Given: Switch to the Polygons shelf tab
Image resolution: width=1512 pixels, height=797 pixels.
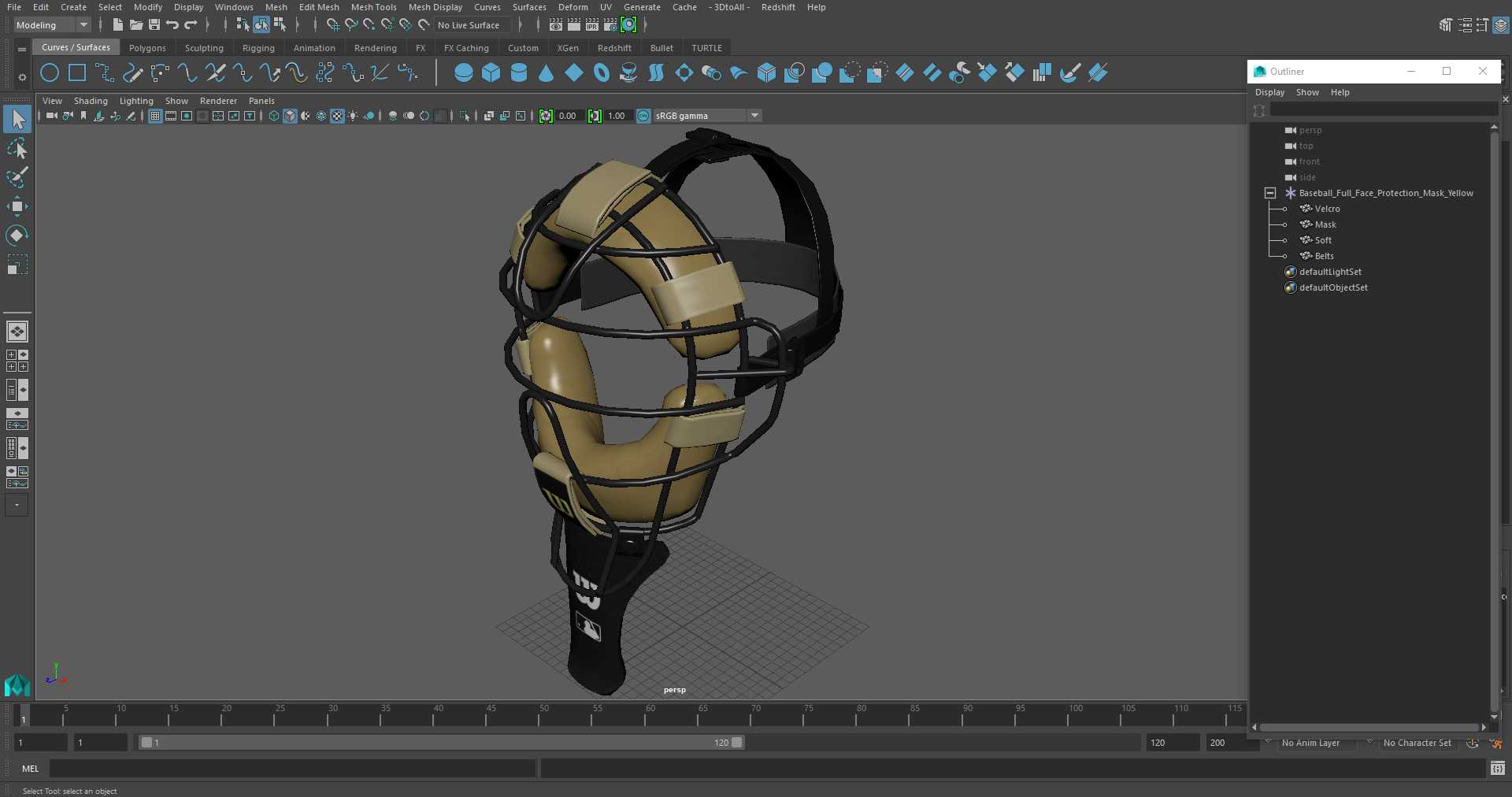Looking at the screenshot, I should [147, 48].
